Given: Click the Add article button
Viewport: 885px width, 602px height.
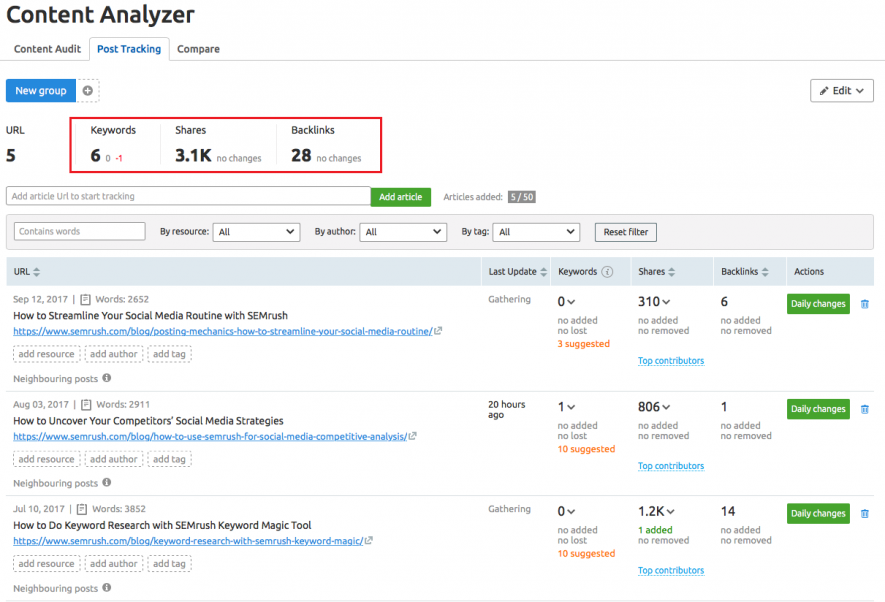Looking at the screenshot, I should pyautogui.click(x=401, y=197).
